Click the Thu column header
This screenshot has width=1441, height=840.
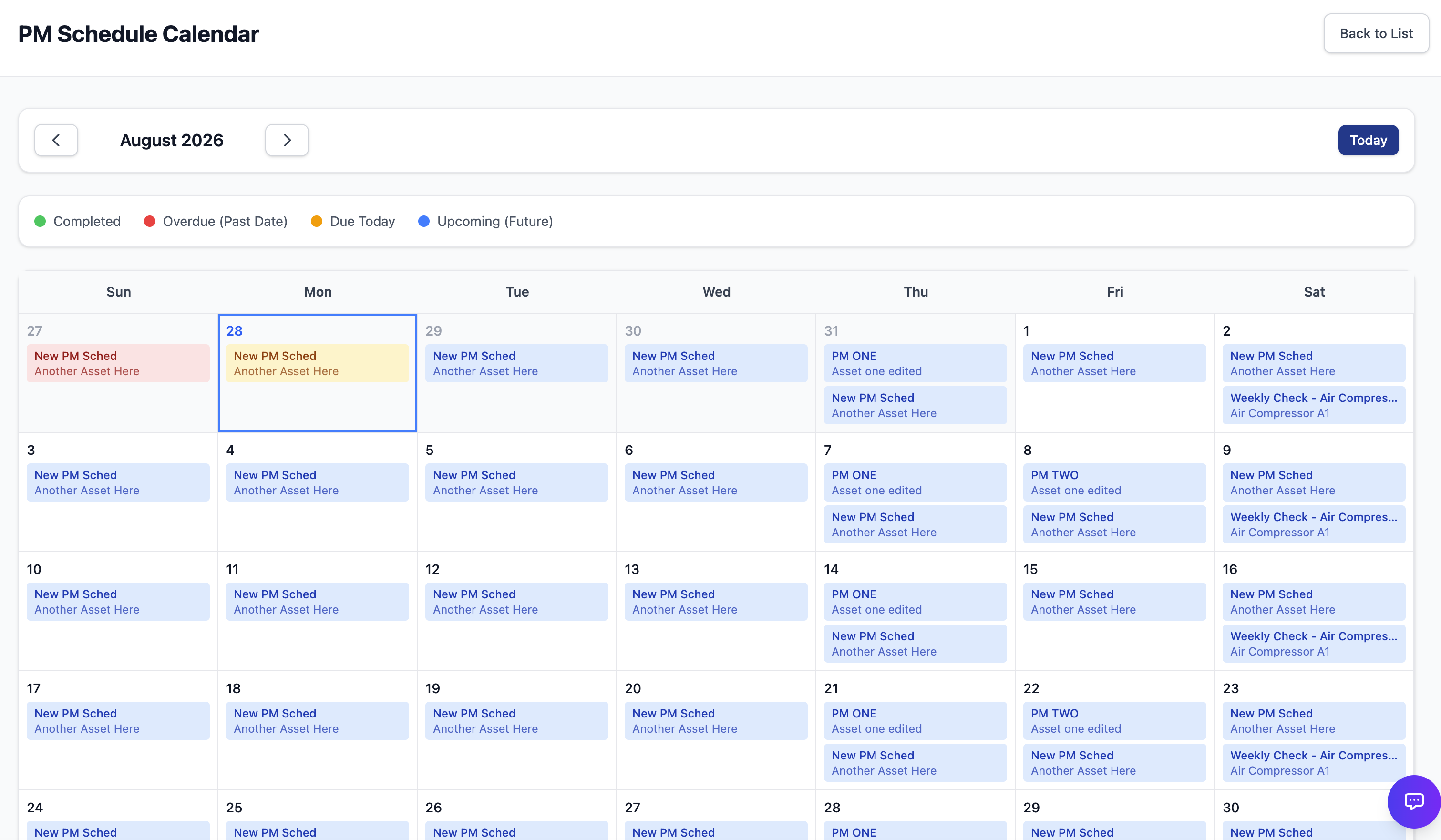(x=916, y=292)
